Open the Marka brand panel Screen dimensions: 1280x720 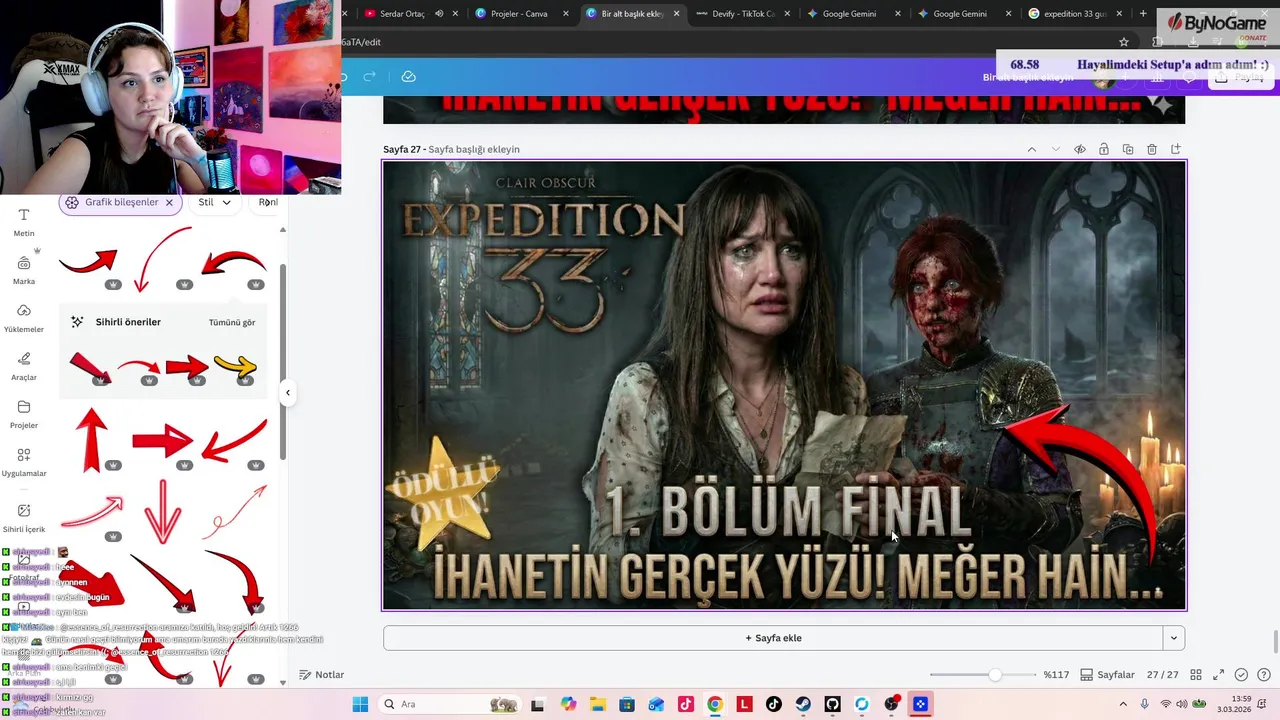click(x=24, y=270)
